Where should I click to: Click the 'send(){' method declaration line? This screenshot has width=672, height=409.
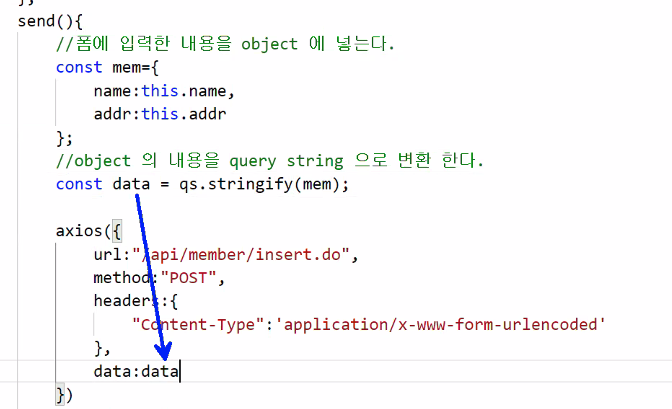[x=50, y=21]
